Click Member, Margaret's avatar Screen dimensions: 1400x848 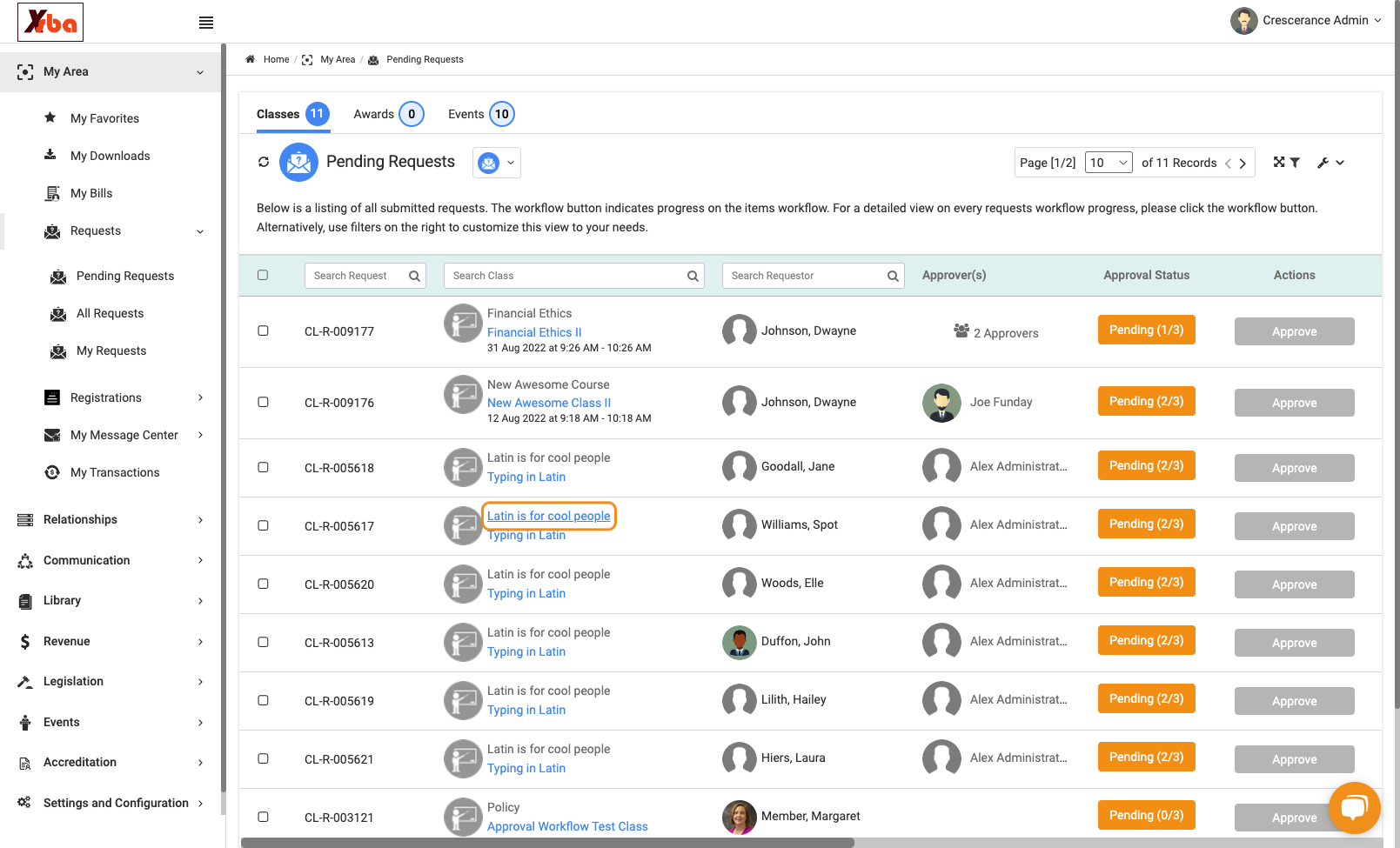click(740, 817)
